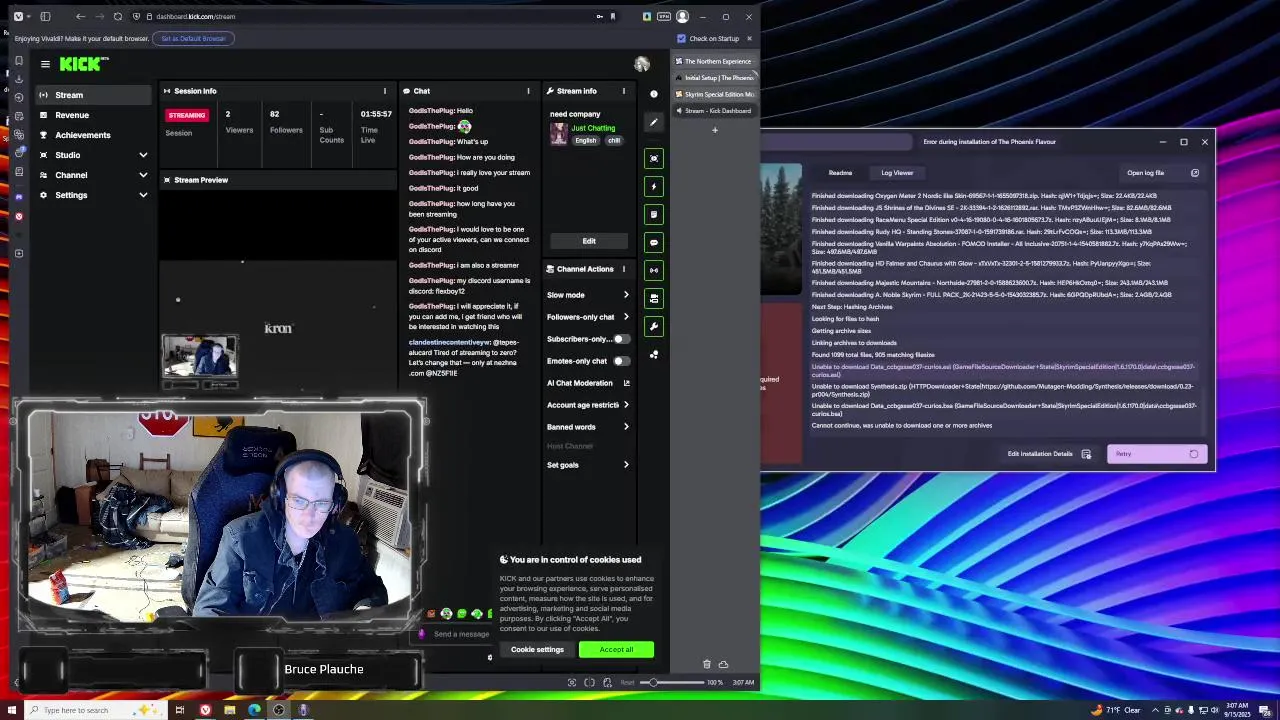The width and height of the screenshot is (1280, 720).
Task: Open the Kick hamburger menu
Action: 45,64
